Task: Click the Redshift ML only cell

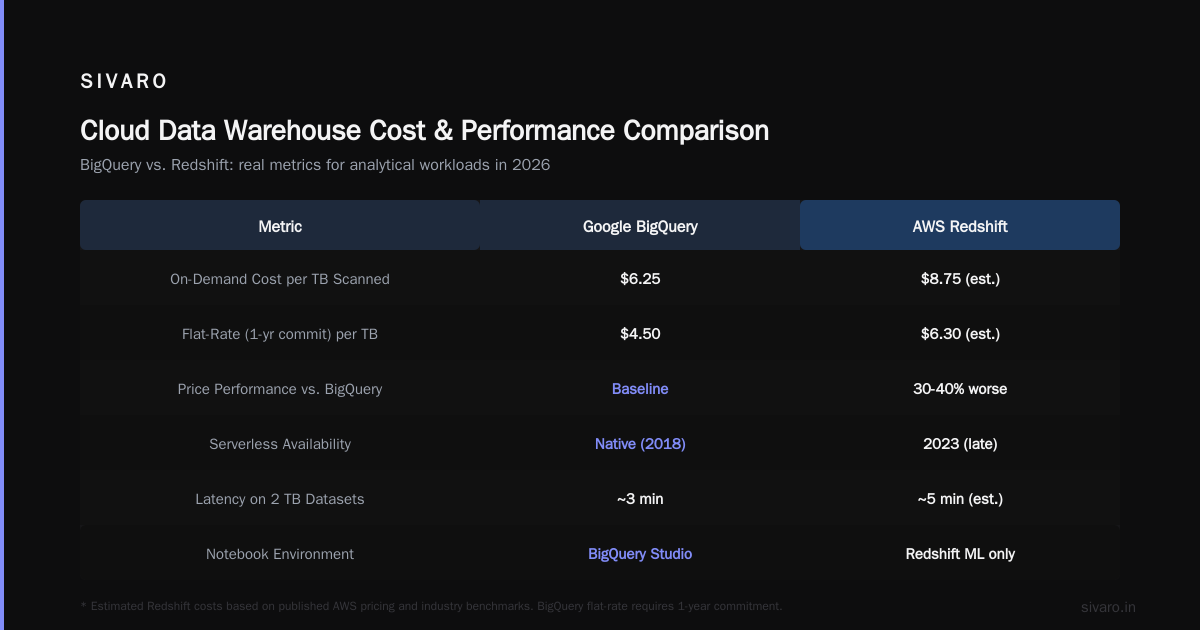Action: tap(960, 553)
